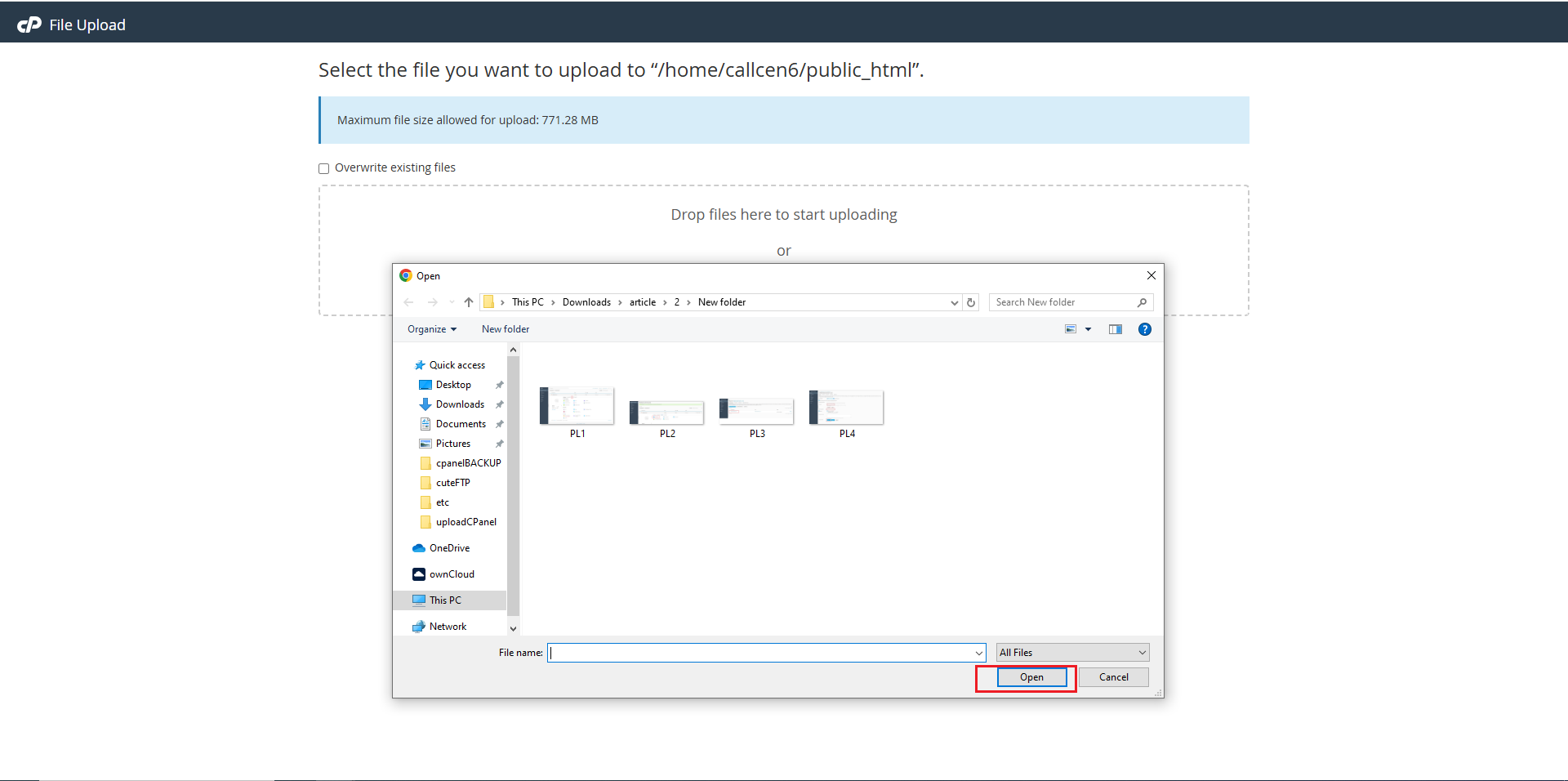Click the change view layout icon
Viewport: 1568px width, 781px height.
click(1071, 329)
